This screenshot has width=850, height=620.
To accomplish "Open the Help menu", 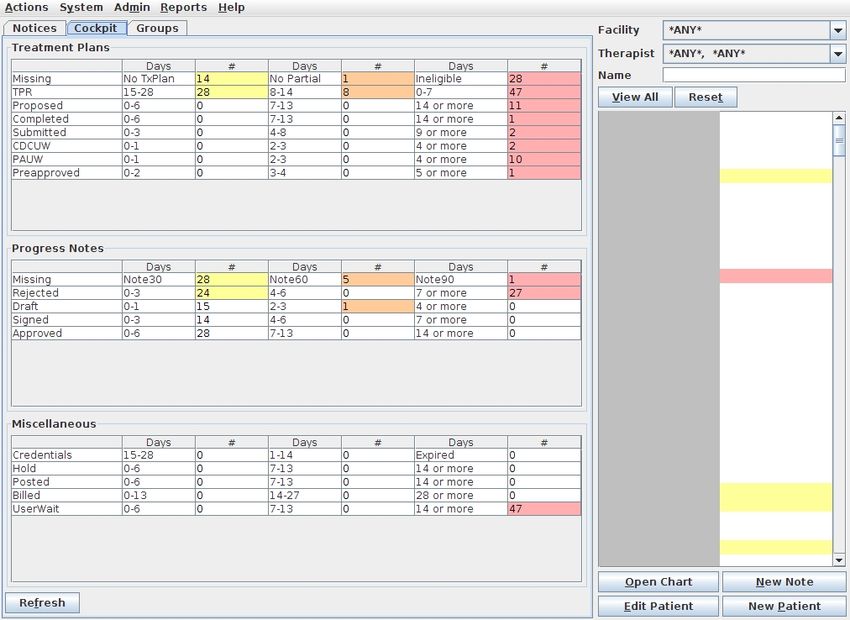I will coord(231,8).
